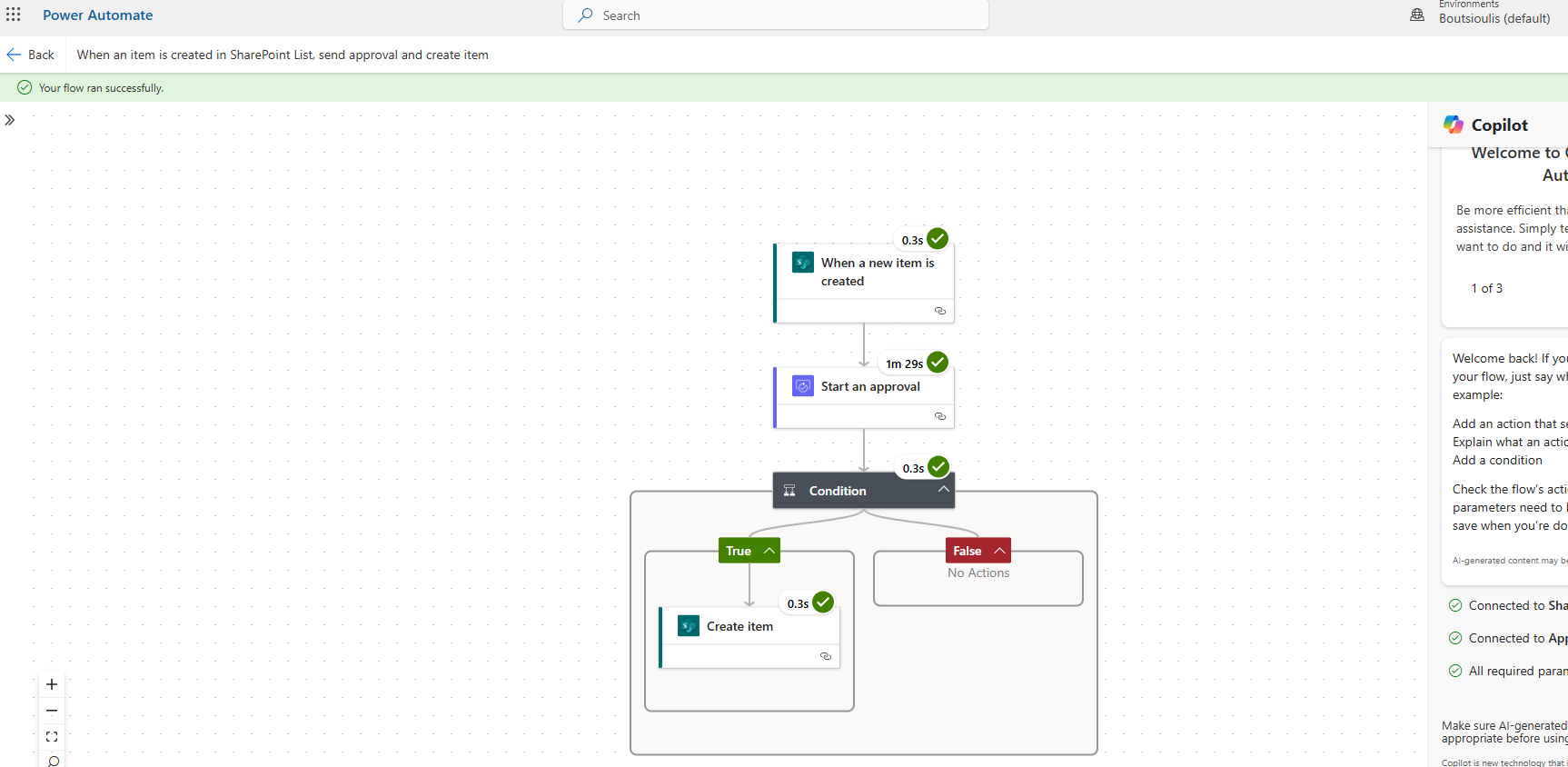
Task: Click SharePoint icon on trigger card
Action: (803, 263)
